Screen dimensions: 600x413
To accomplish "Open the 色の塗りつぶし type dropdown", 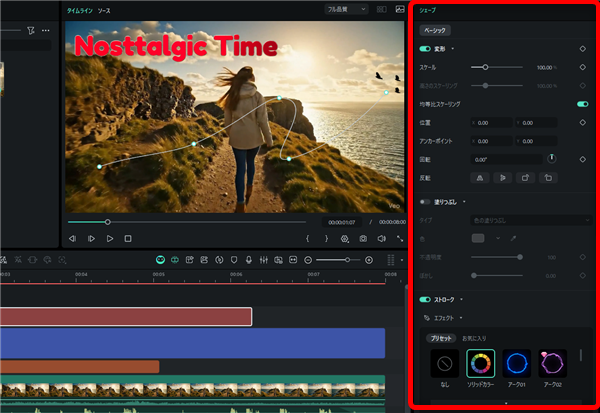I will [530, 219].
